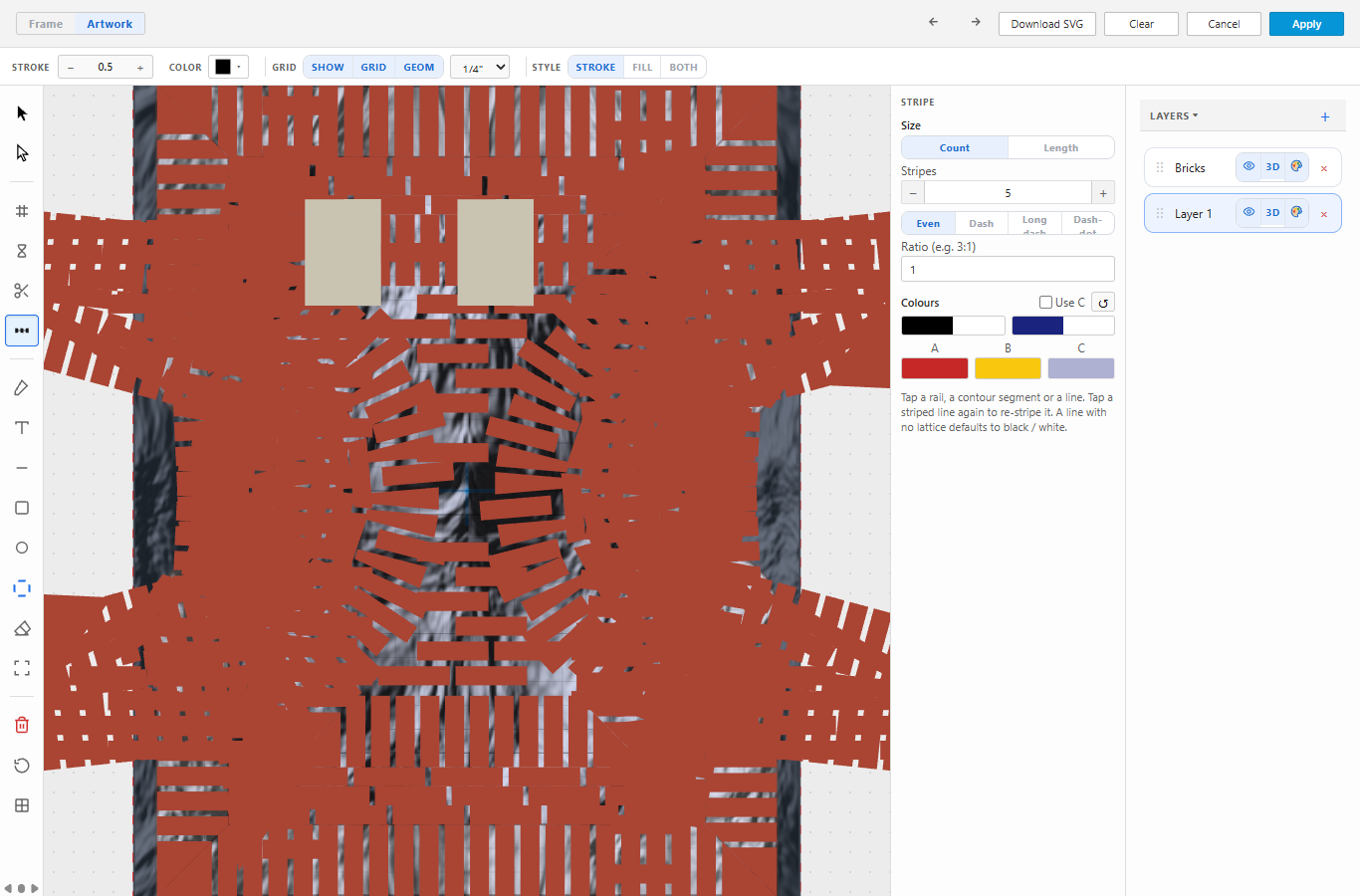Click the red trash delete icon
The width and height of the screenshot is (1360, 896).
point(22,725)
